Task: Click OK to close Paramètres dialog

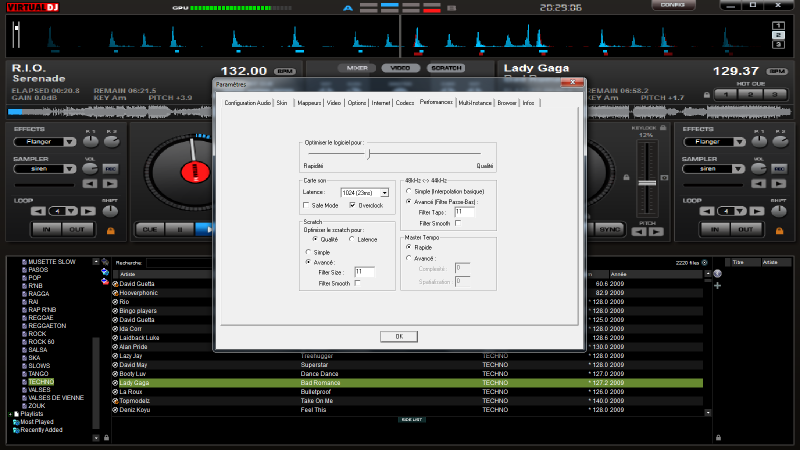Action: point(399,336)
